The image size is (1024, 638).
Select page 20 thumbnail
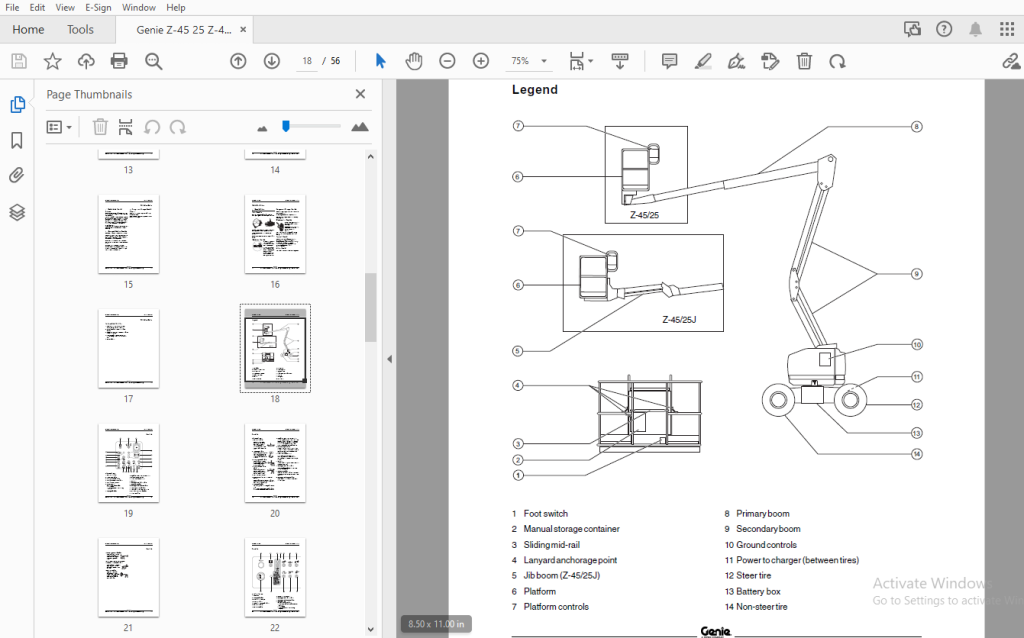[x=275, y=463]
